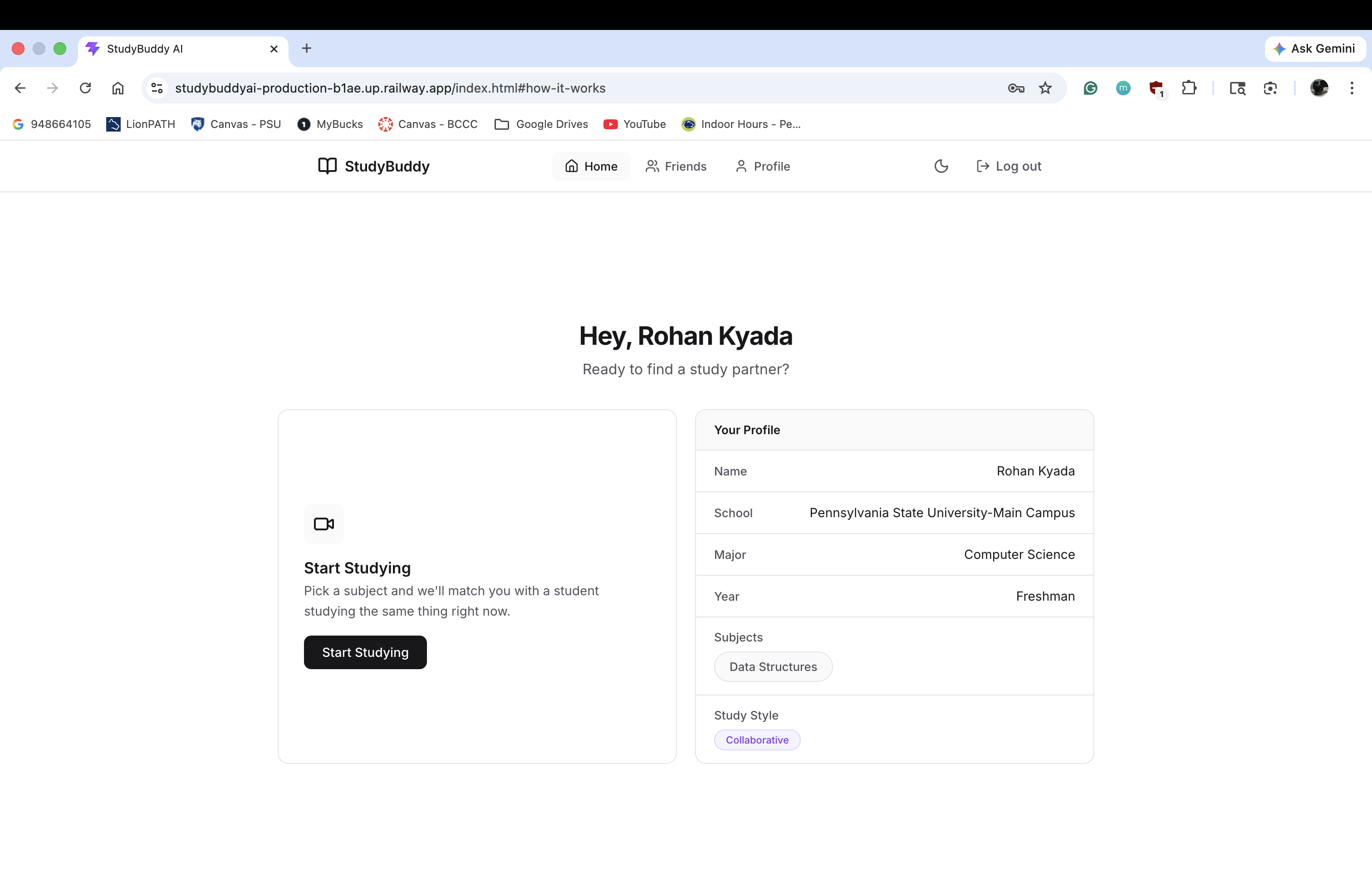Reload the page with the refresh icon
Screen dimensions: 1372x891
(85, 88)
